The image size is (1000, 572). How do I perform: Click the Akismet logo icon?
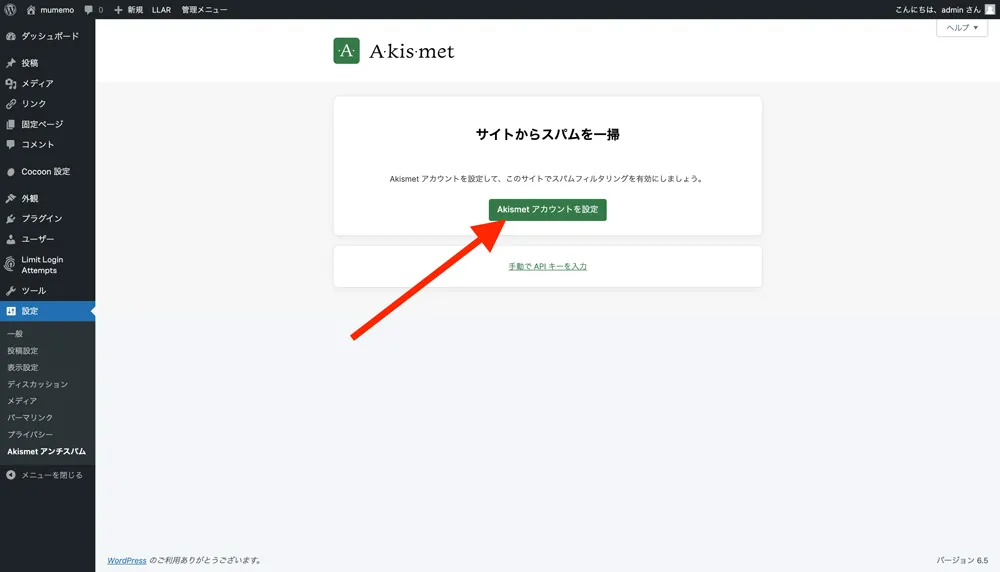[346, 51]
